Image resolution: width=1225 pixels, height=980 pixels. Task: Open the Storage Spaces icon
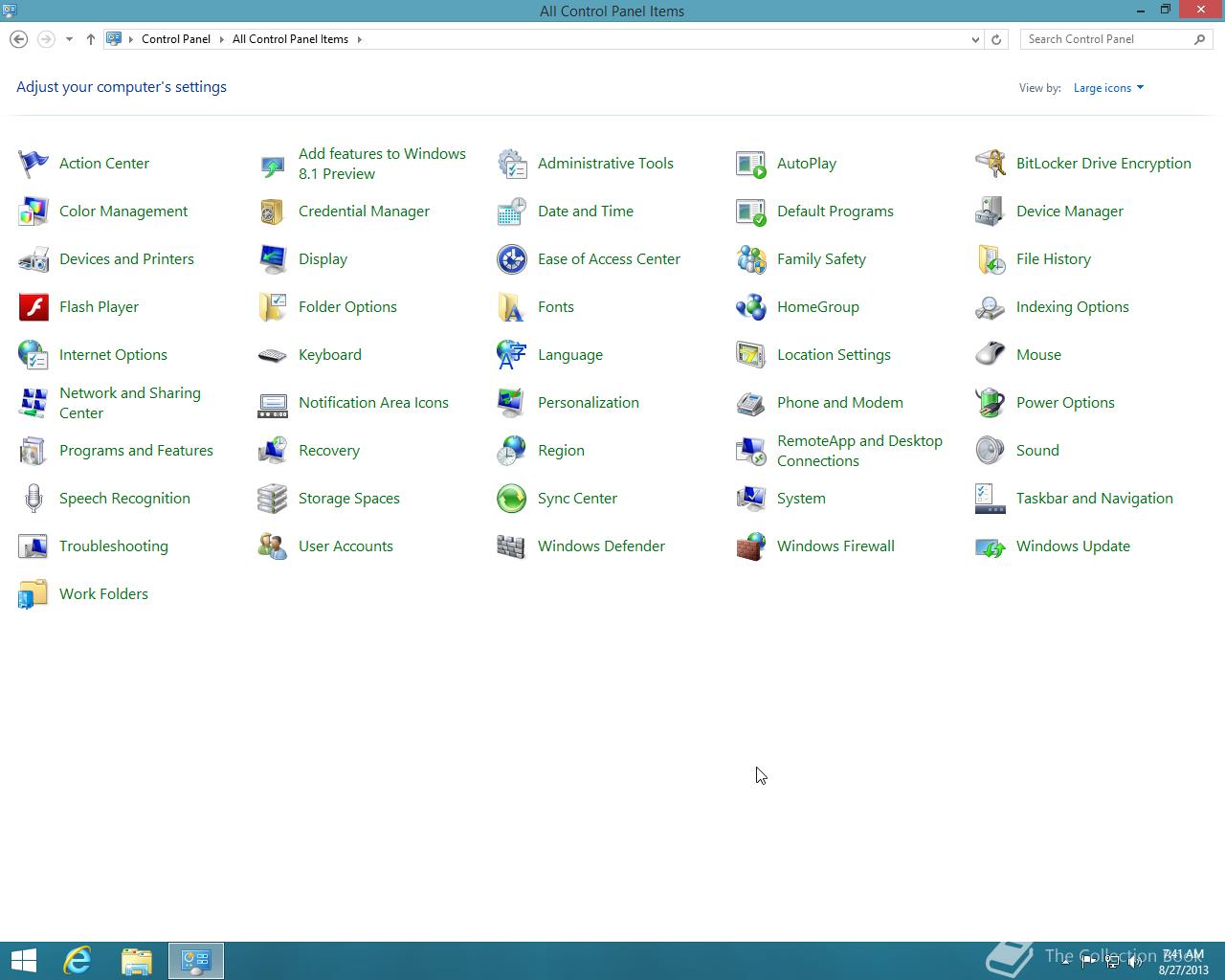coord(273,499)
